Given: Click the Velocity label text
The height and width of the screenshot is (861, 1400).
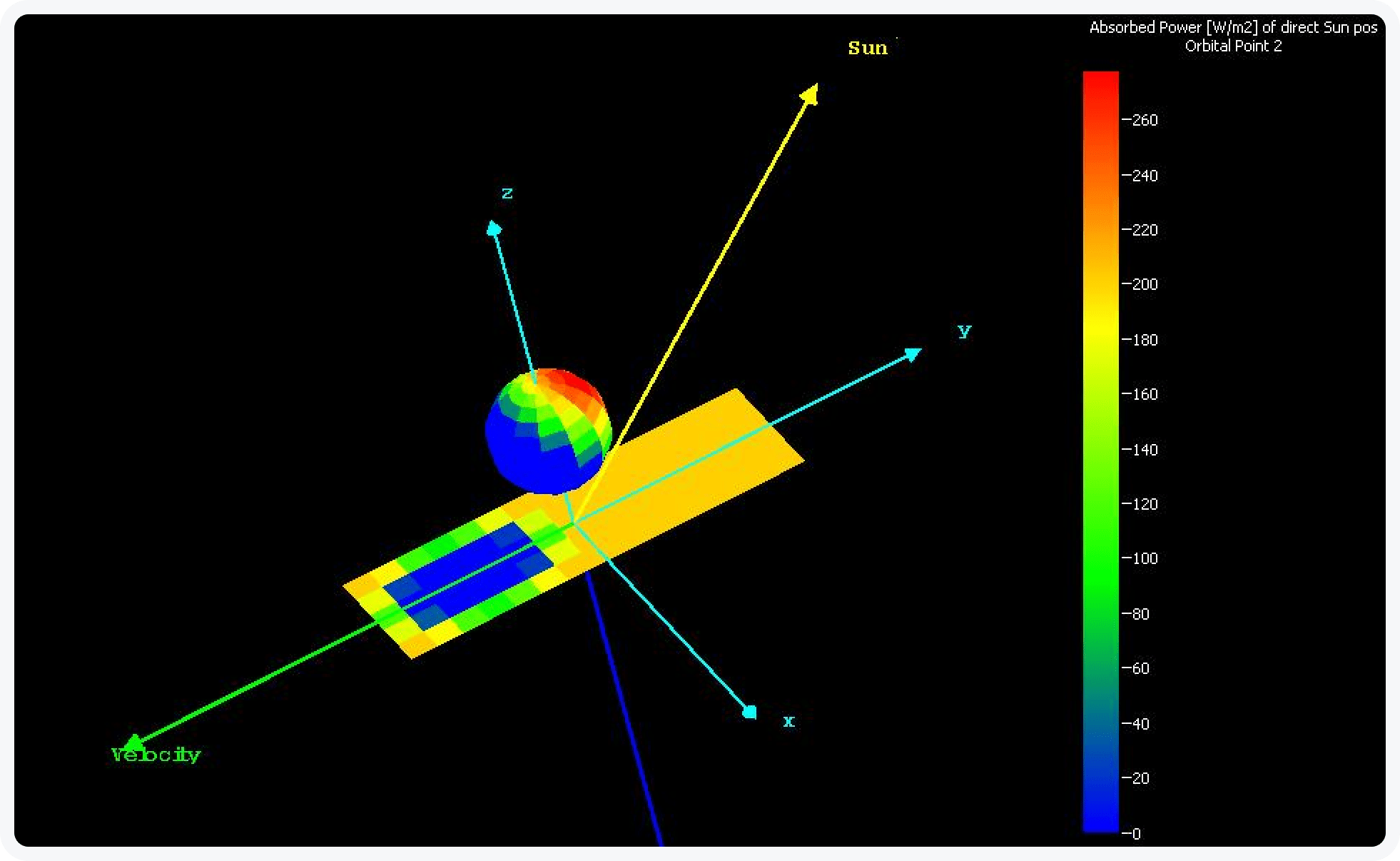Looking at the screenshot, I should click(156, 755).
